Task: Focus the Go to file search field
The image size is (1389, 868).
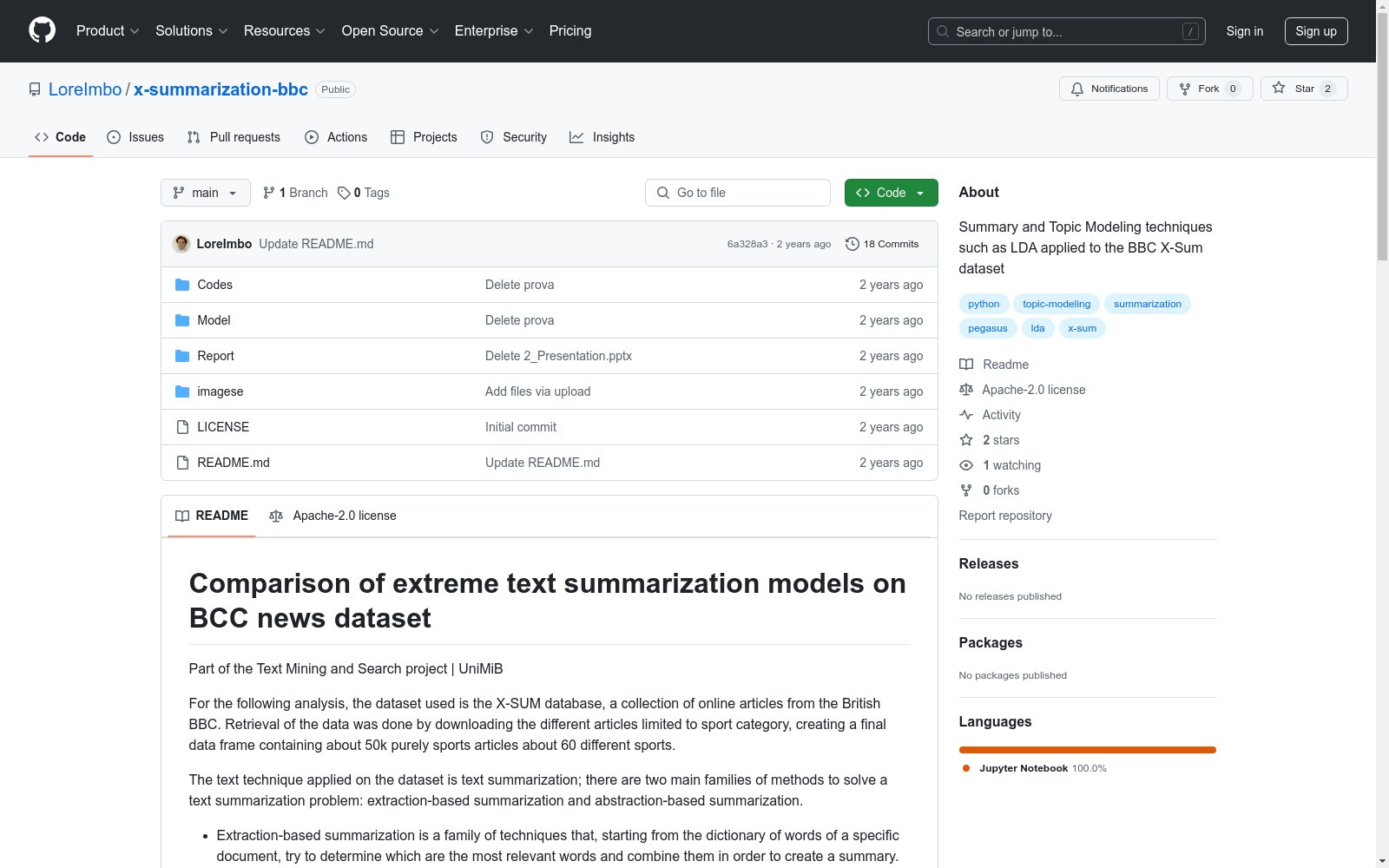Action: pos(738,193)
